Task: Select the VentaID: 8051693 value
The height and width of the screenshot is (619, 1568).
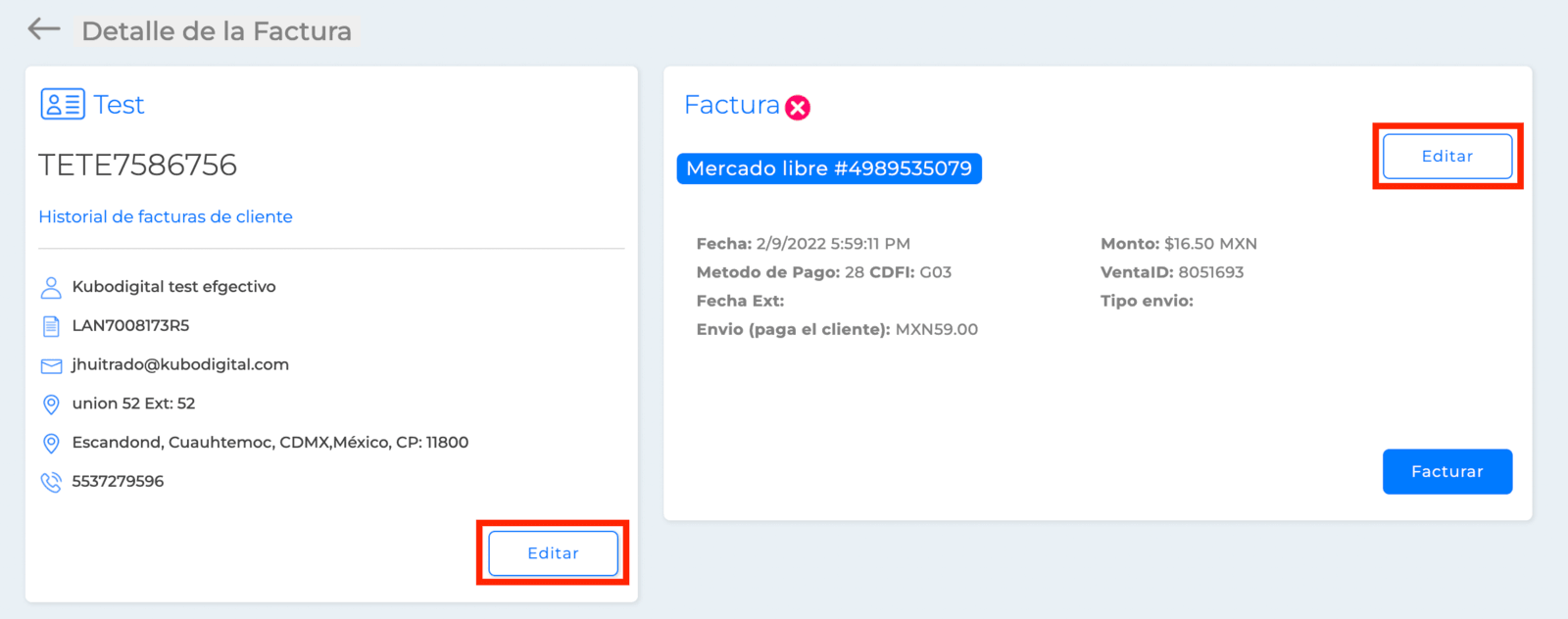Action: [x=1172, y=272]
